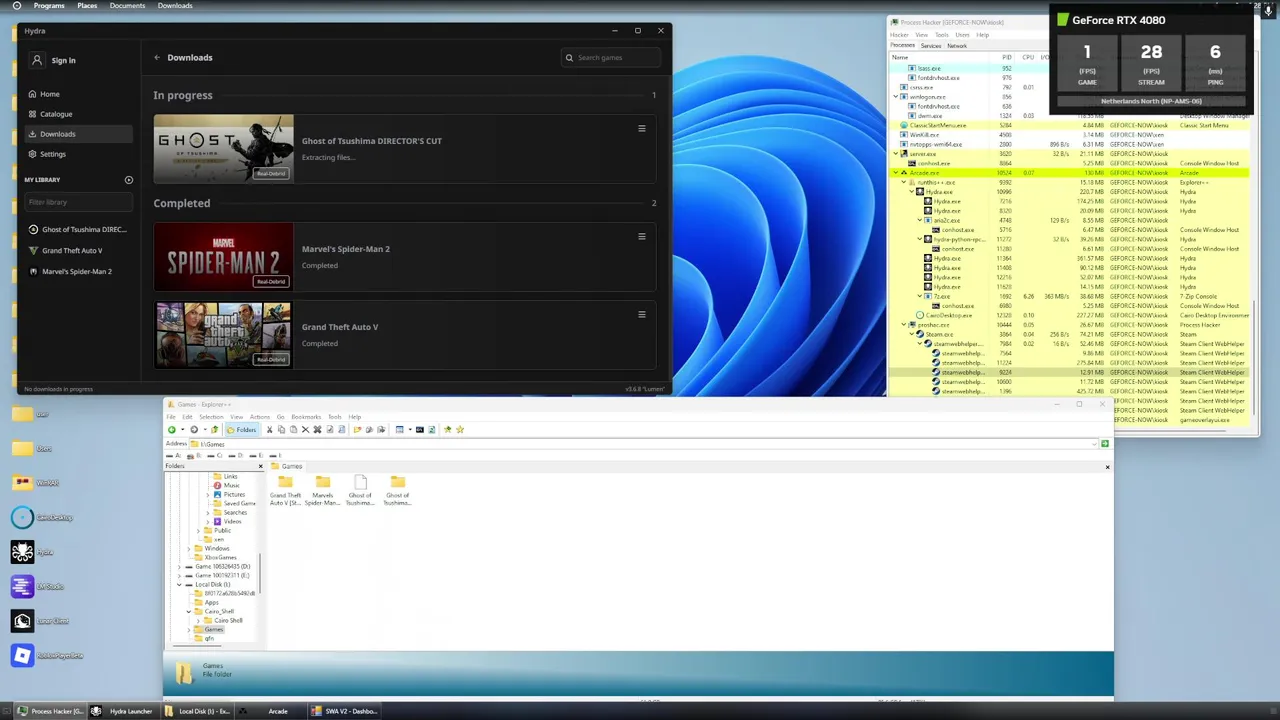Collapse Arcade.exe process tree

click(895, 173)
